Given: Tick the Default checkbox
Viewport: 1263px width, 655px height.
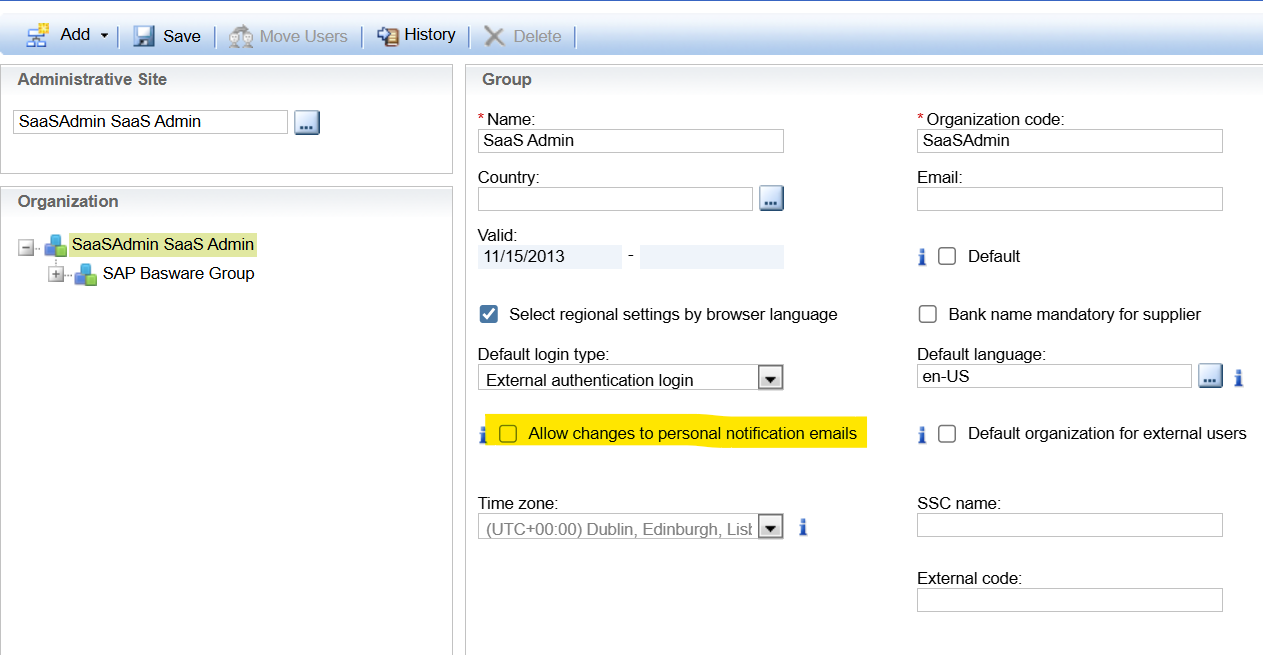Looking at the screenshot, I should pyautogui.click(x=947, y=256).
